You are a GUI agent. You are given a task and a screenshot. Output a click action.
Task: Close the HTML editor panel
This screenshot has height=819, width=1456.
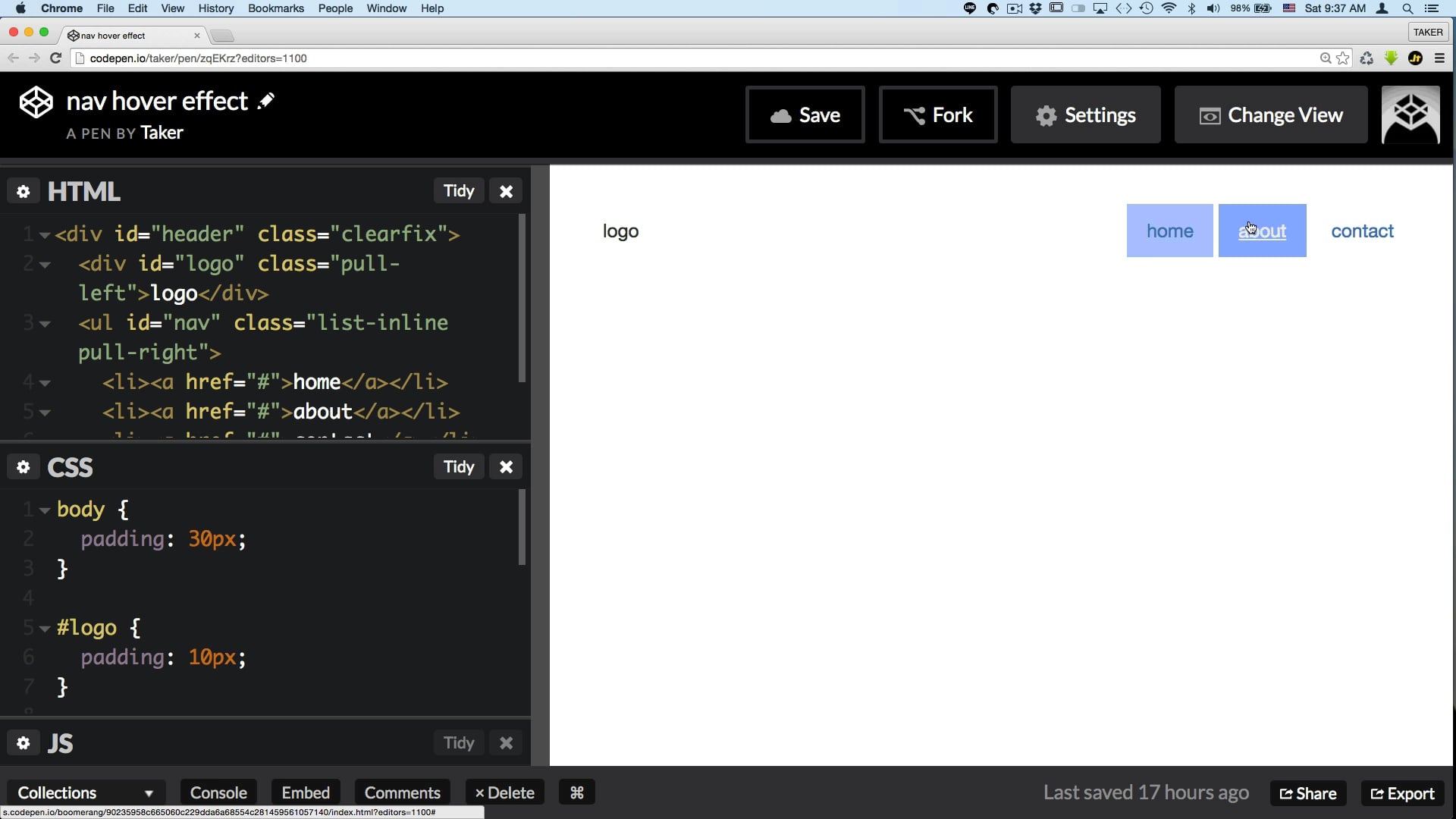(x=506, y=191)
